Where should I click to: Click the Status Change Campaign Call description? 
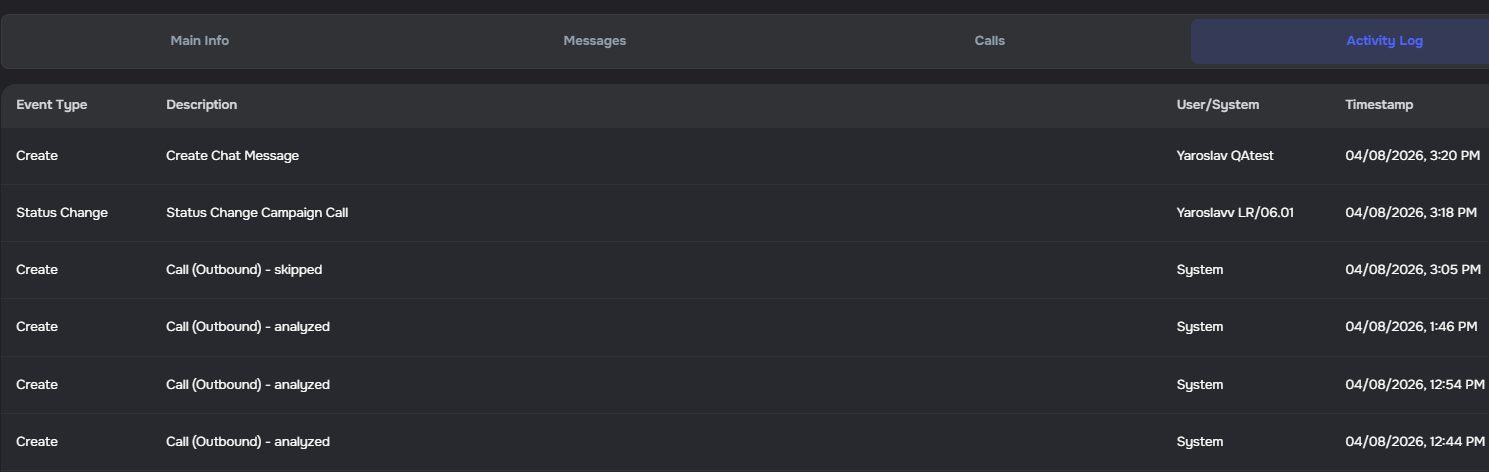tap(257, 213)
